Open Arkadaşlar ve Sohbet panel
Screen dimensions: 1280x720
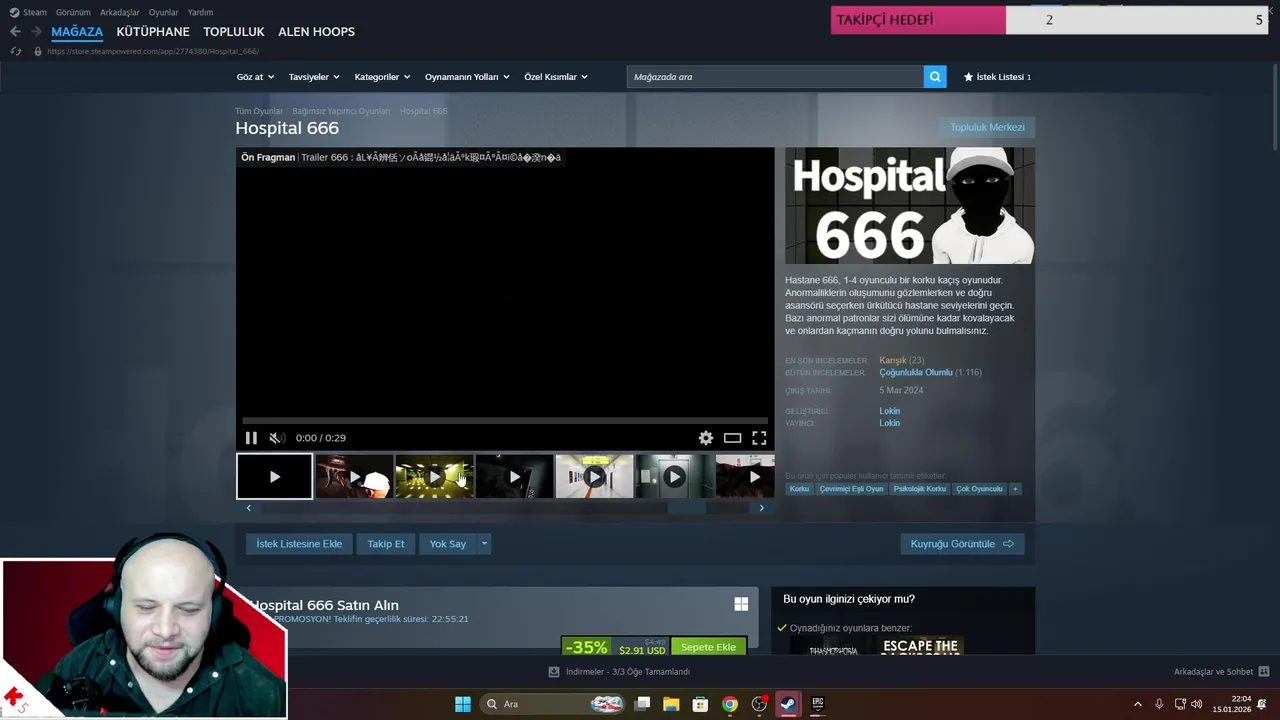[1221, 672]
